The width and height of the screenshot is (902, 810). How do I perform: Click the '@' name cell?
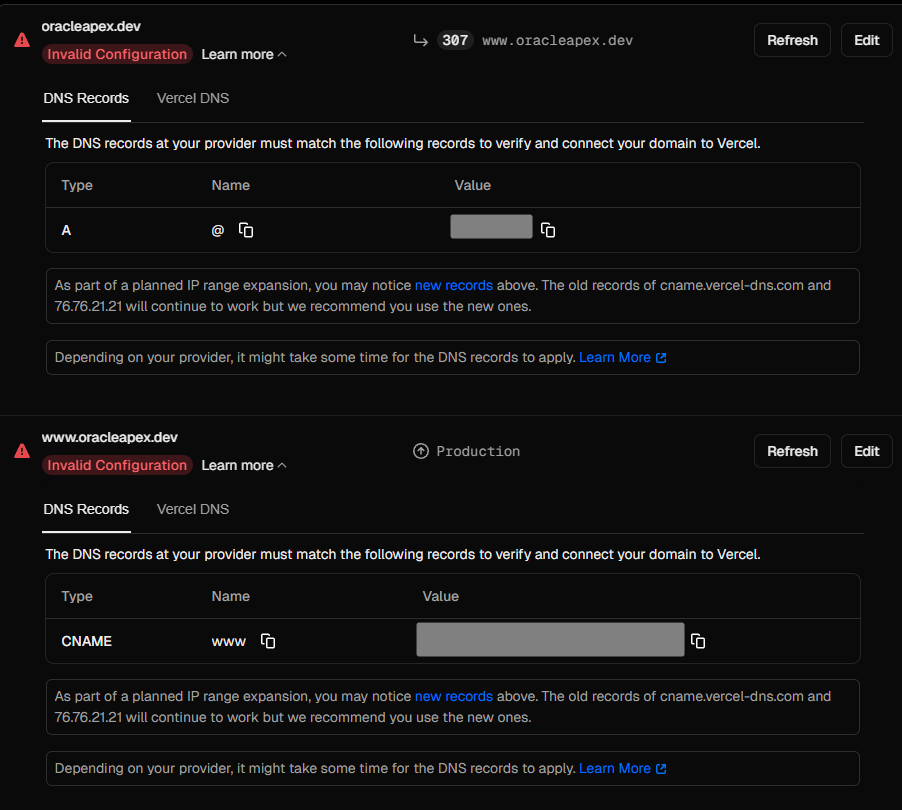(217, 231)
